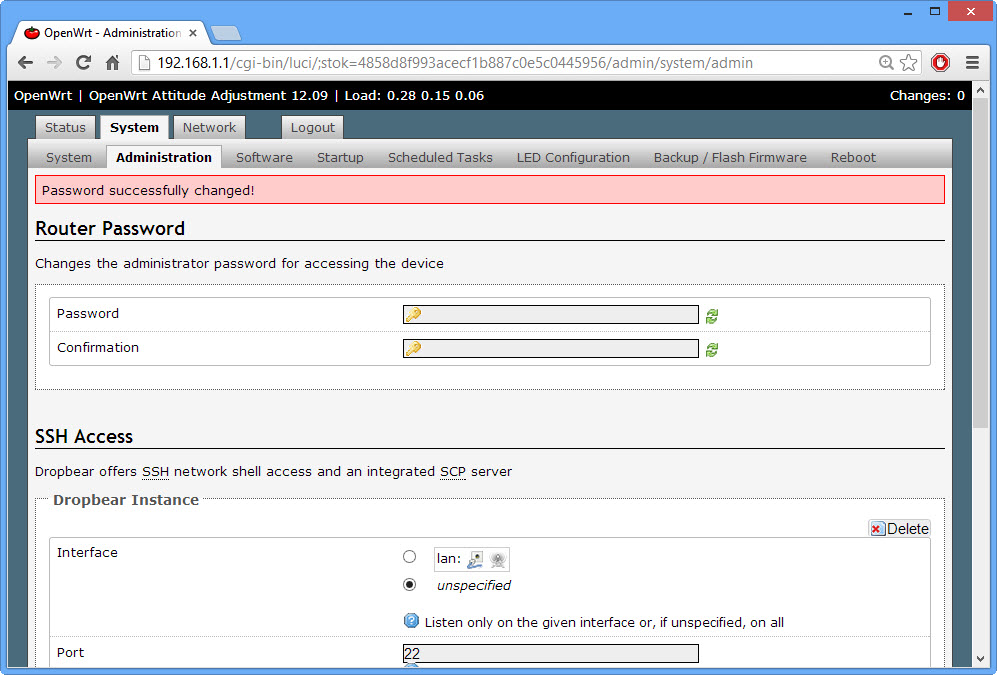Open the Chrome hamburger menu

[x=972, y=62]
